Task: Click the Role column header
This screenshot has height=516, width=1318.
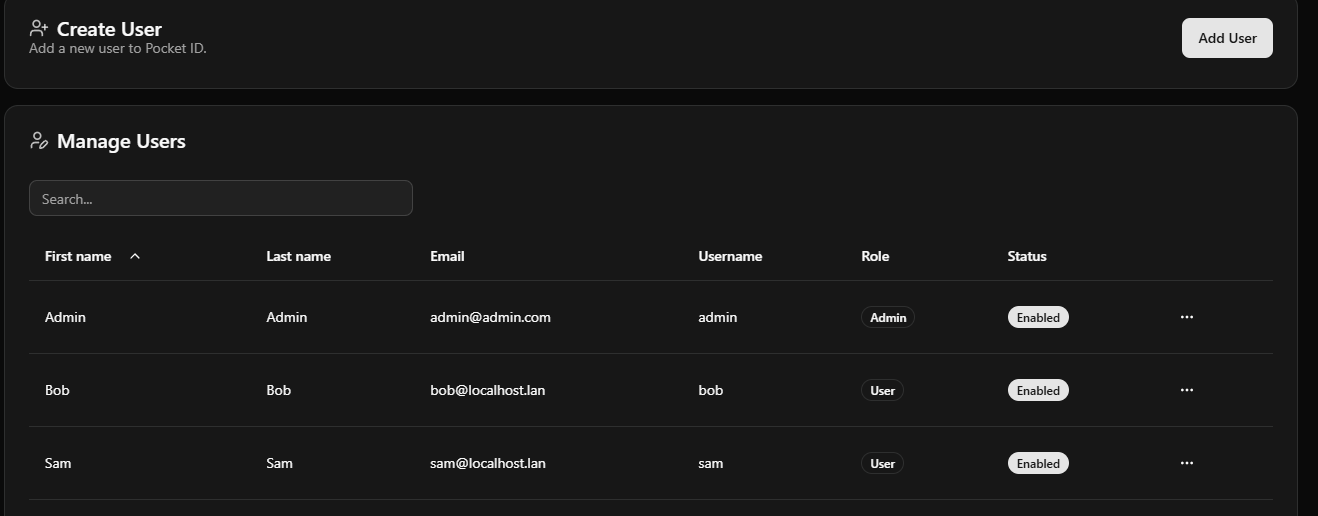Action: click(875, 256)
